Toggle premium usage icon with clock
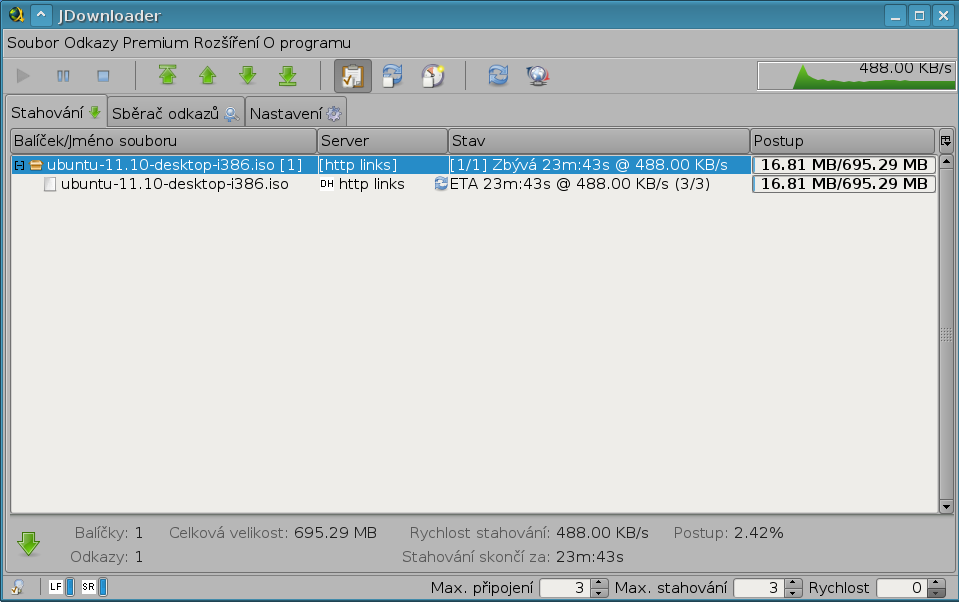The width and height of the screenshot is (959, 602). pos(432,76)
